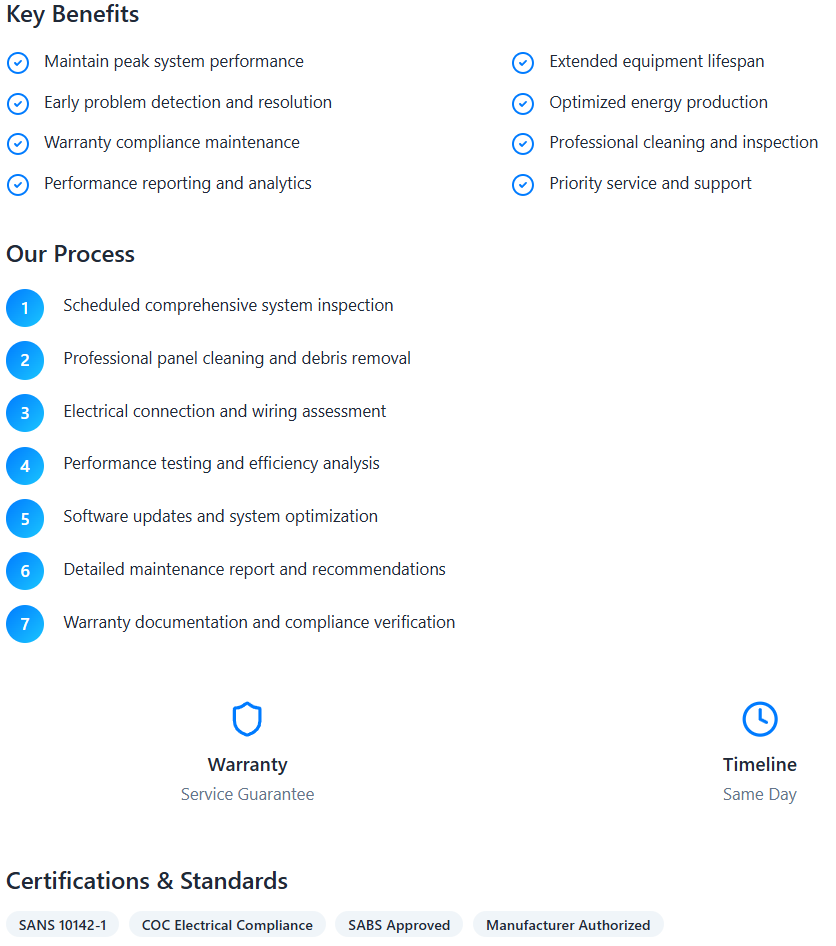Click the Timeline clock icon

[x=760, y=719]
